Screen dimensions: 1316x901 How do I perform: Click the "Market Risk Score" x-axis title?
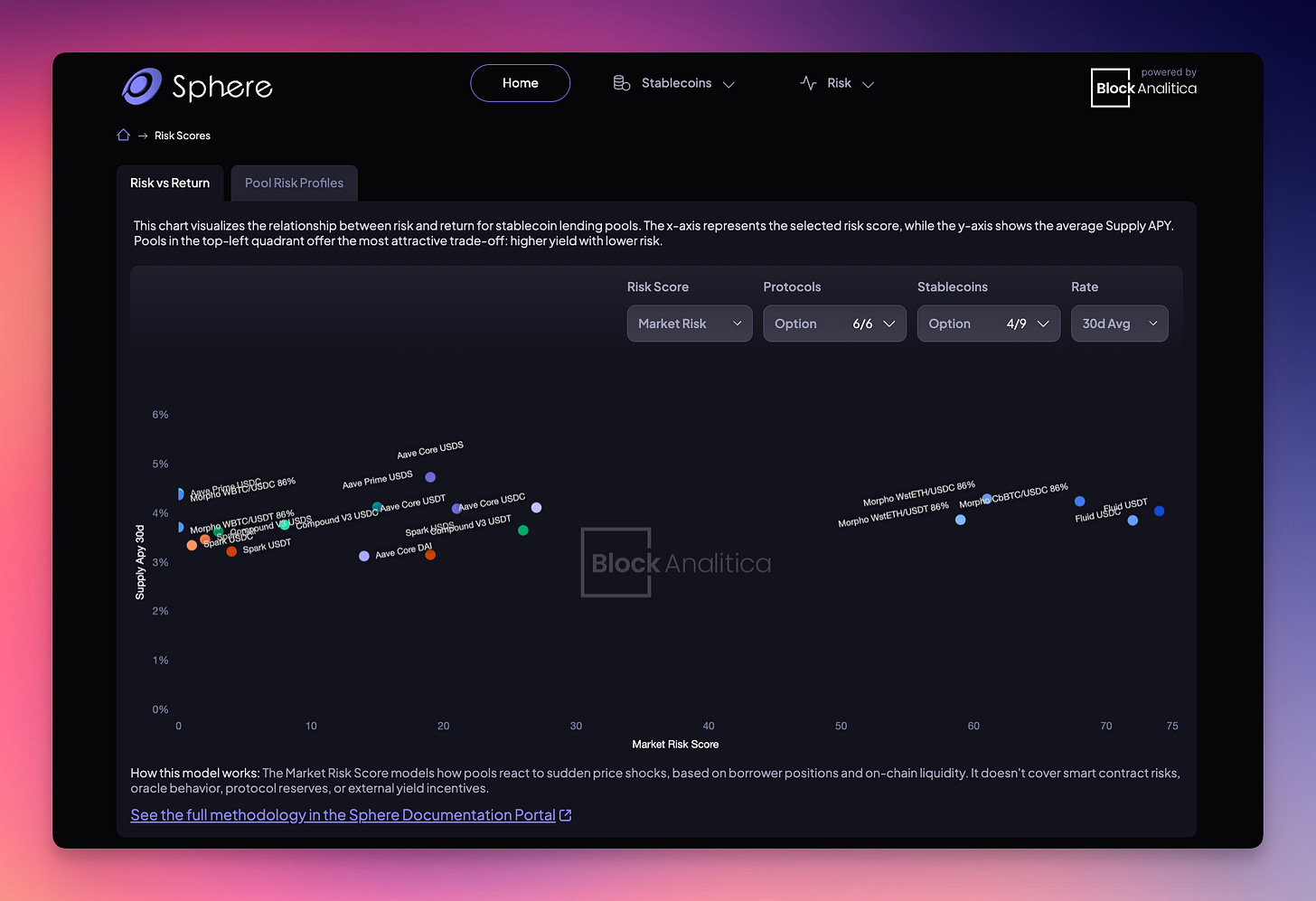675,745
